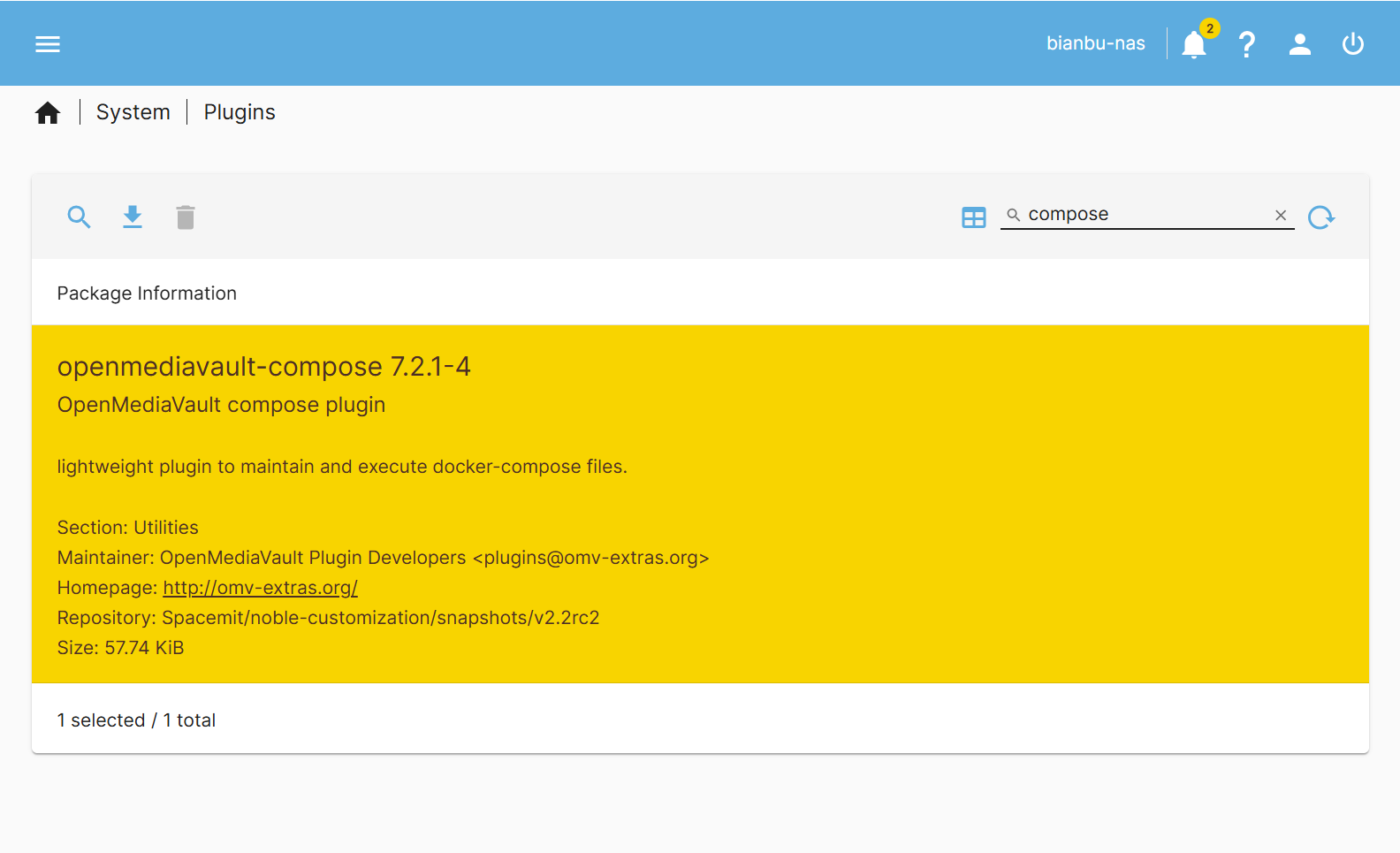Open the power options menu

click(1353, 43)
